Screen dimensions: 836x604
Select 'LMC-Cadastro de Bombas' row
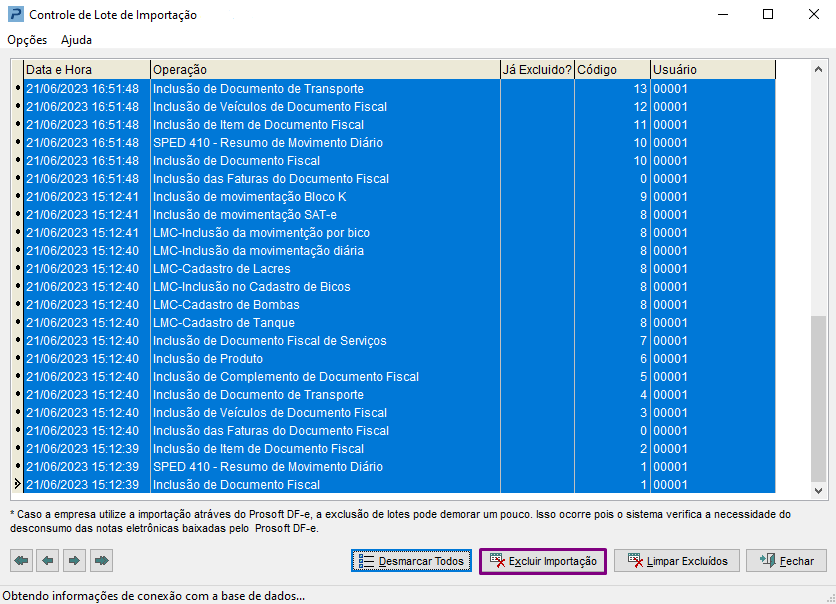coord(399,305)
